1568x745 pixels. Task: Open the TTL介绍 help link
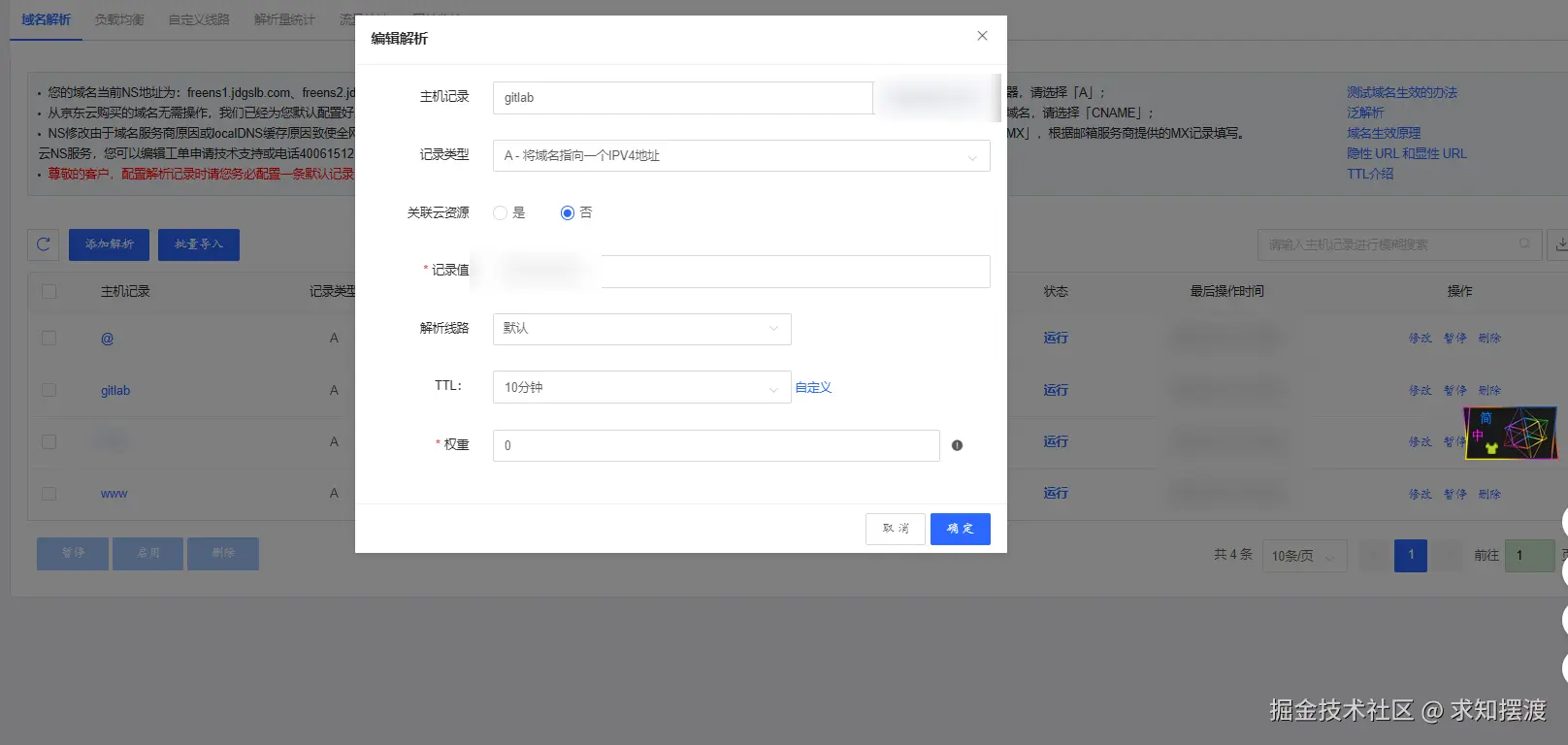(x=1370, y=174)
